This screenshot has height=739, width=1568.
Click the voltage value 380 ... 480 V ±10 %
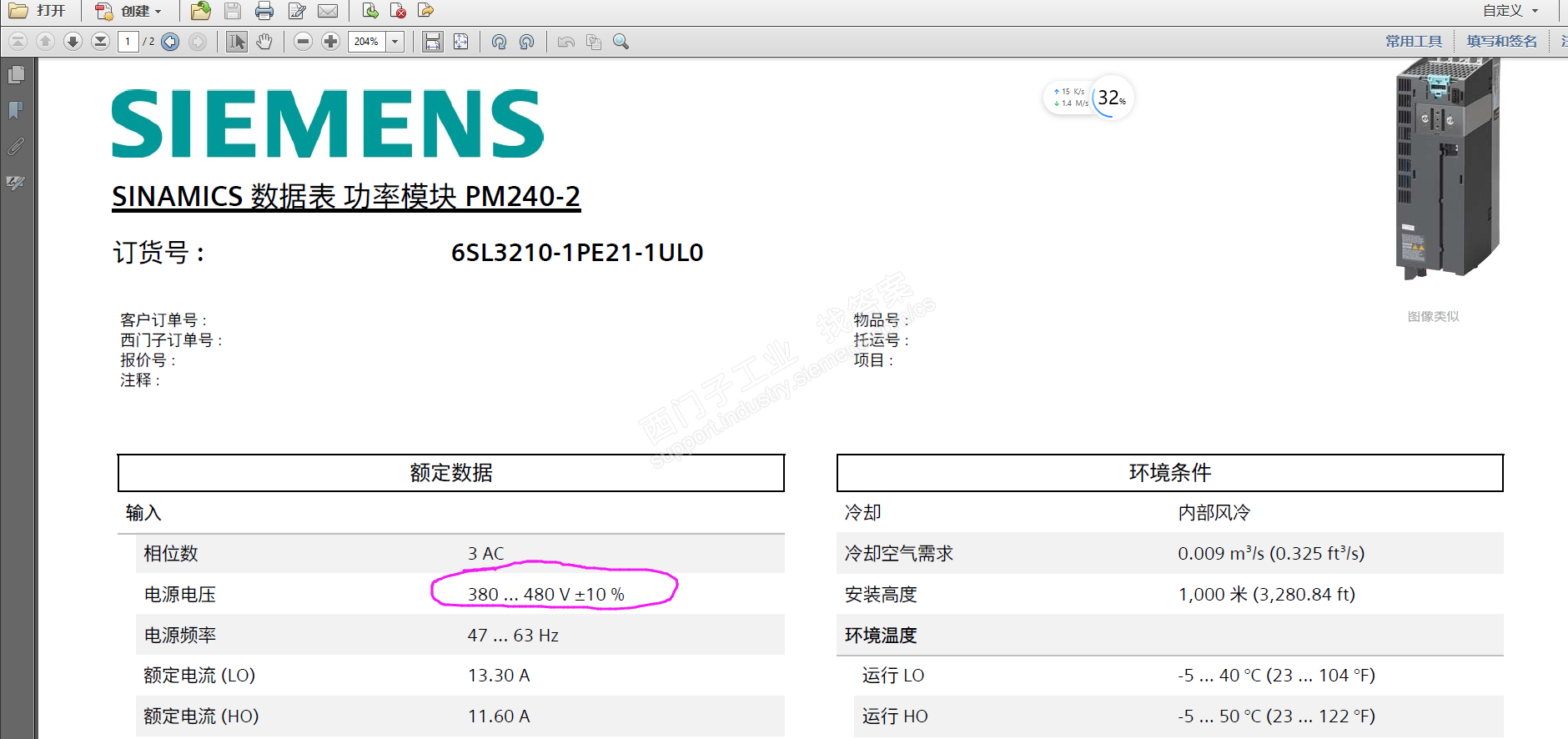coord(546,595)
